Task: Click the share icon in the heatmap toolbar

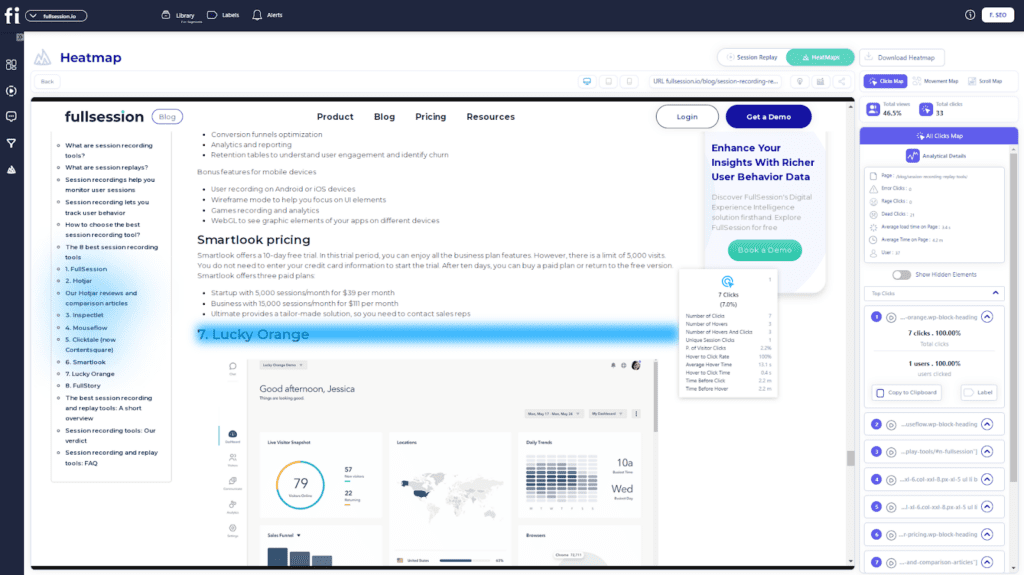Action: [x=842, y=81]
